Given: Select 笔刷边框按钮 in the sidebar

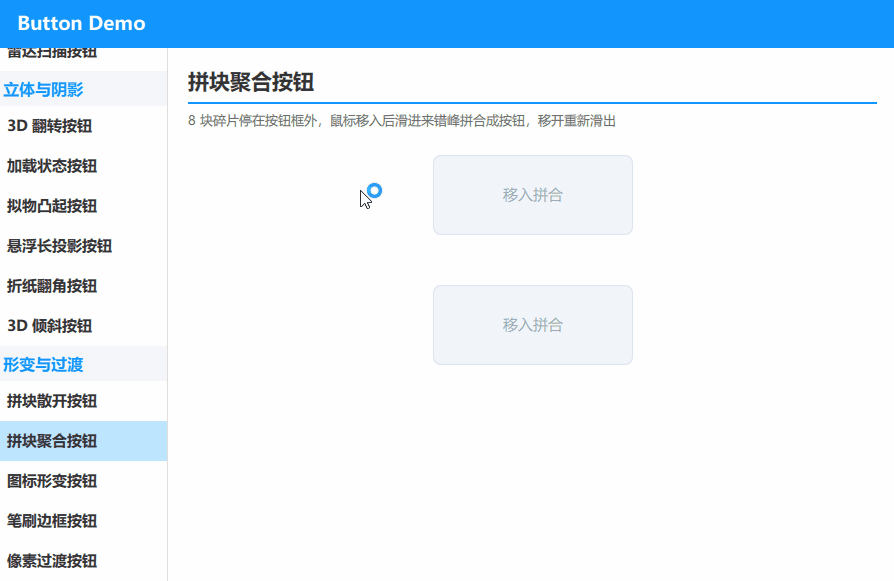Looking at the screenshot, I should pyautogui.click(x=83, y=521).
